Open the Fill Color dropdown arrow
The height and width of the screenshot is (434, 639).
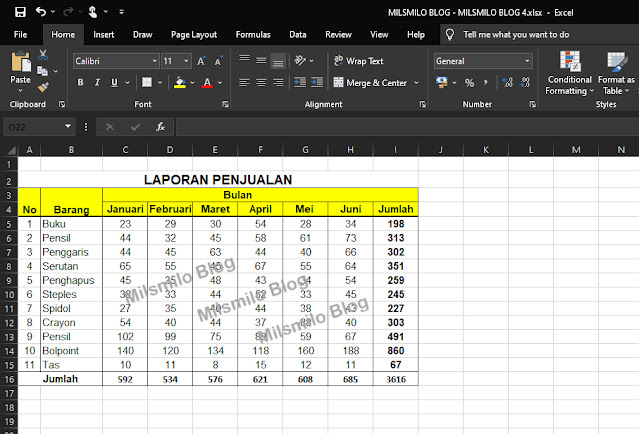[x=192, y=83]
